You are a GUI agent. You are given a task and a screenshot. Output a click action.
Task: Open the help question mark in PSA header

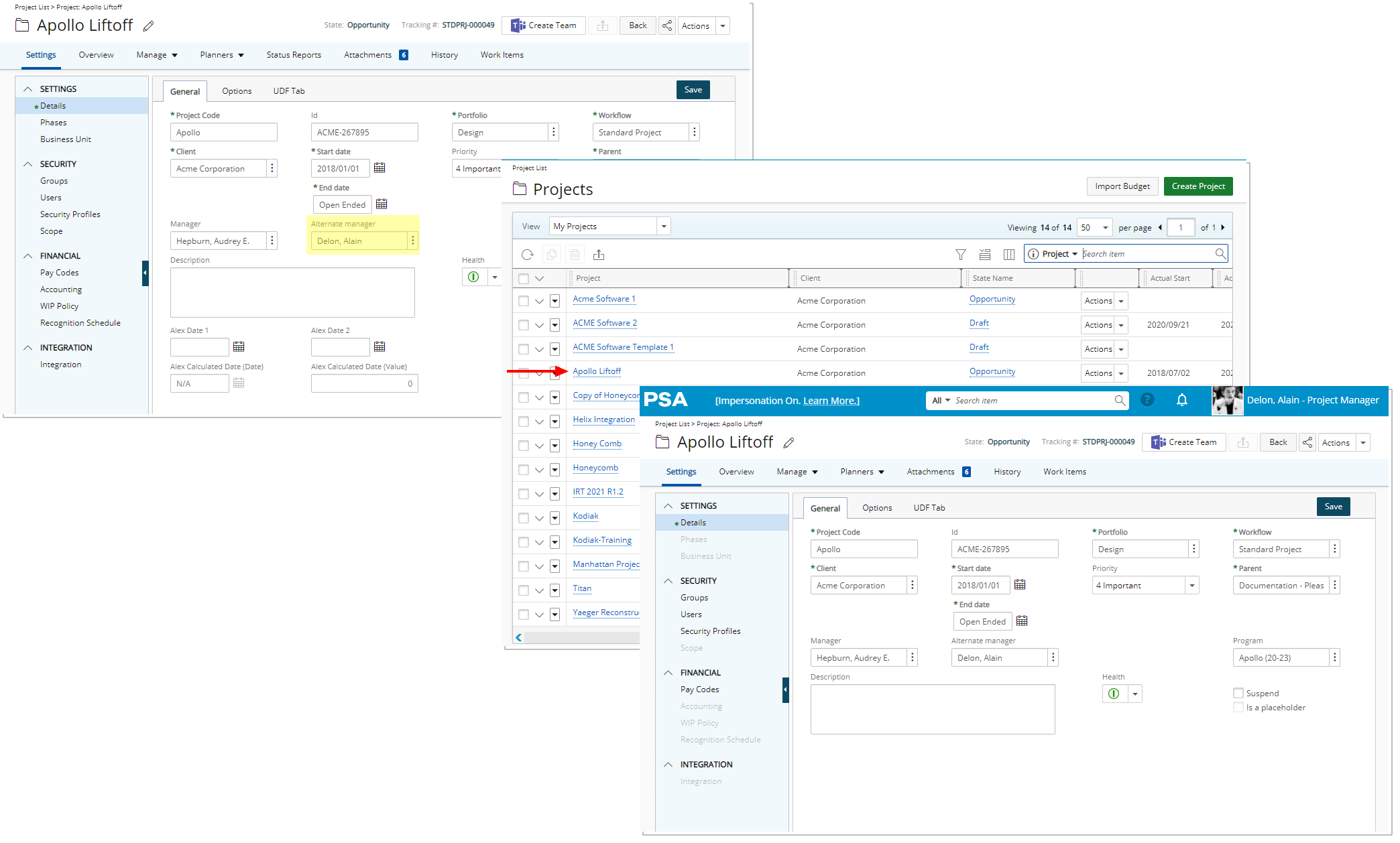[1147, 400]
